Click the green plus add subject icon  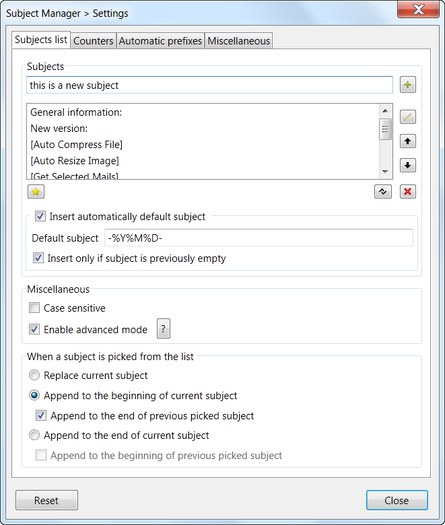(x=407, y=85)
